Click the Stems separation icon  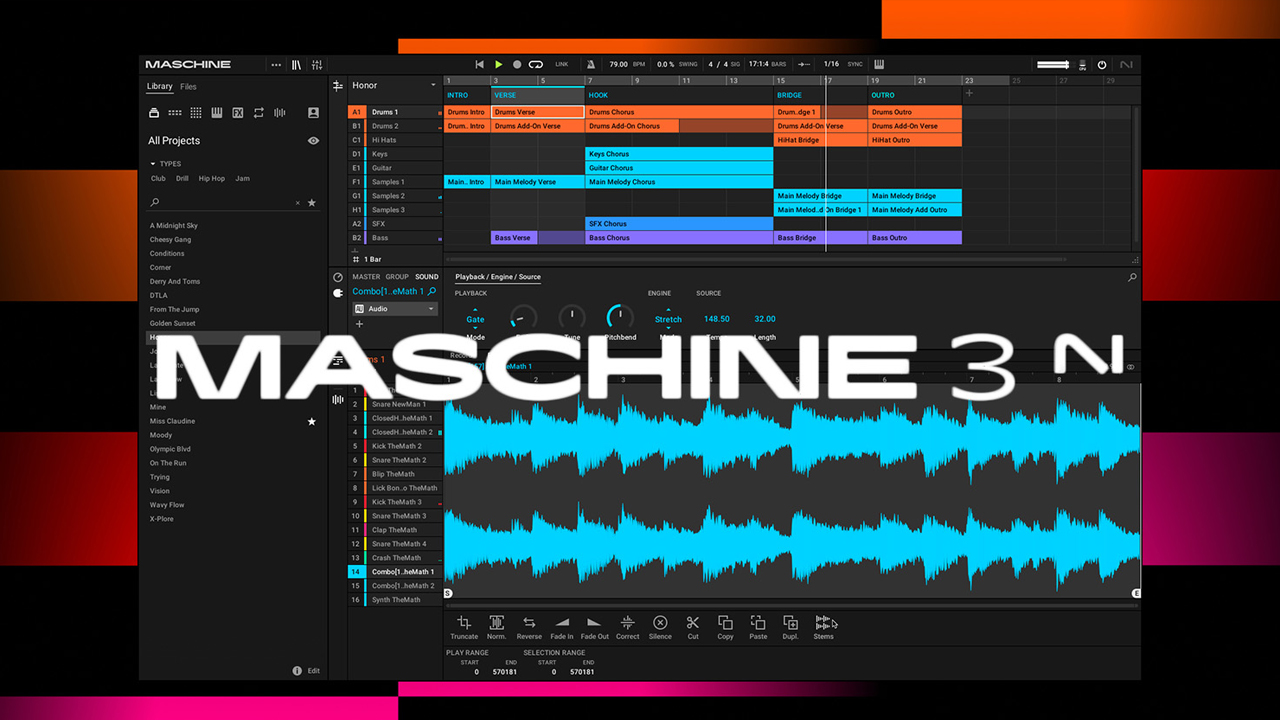pos(823,623)
